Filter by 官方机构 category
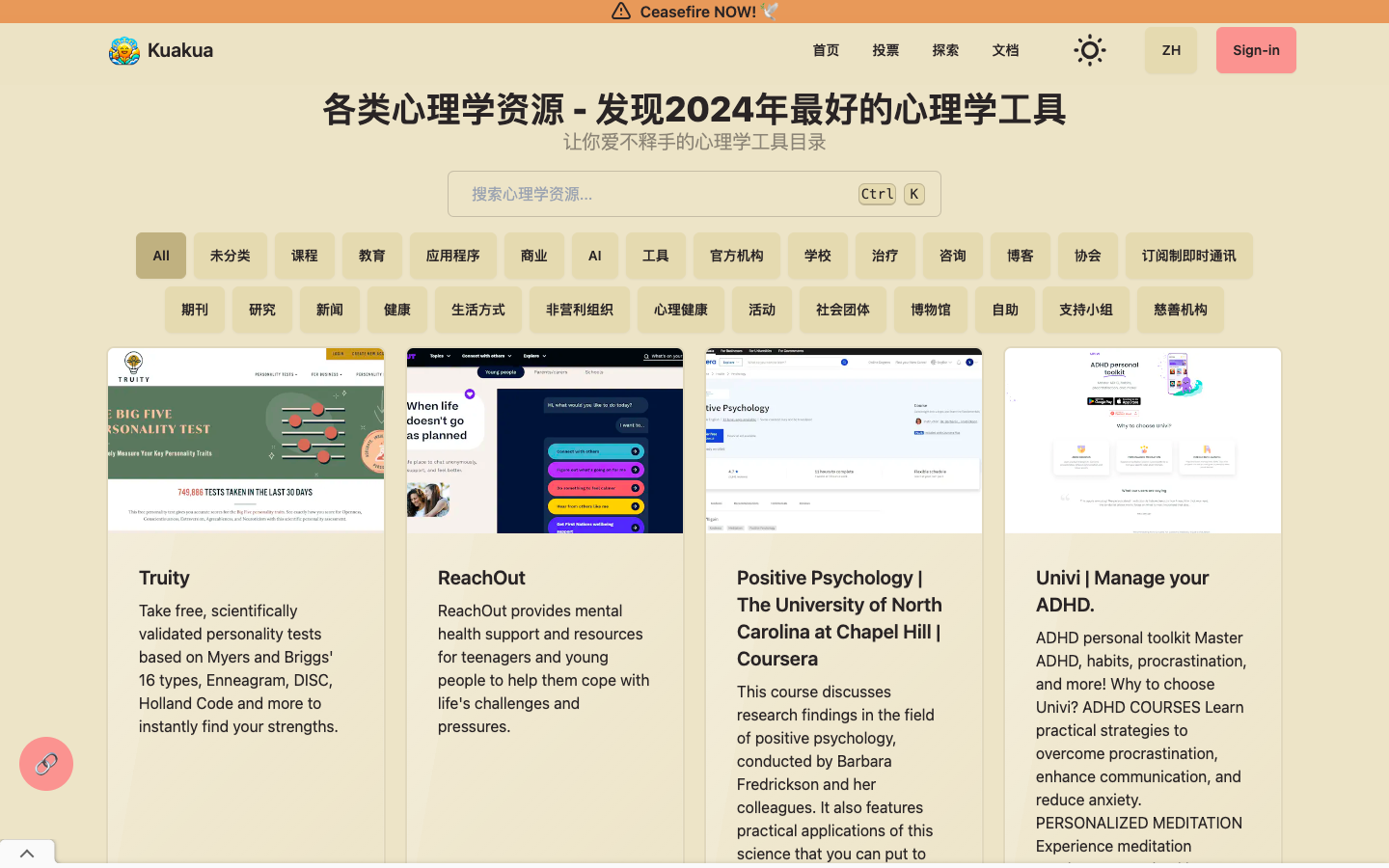 (737, 256)
